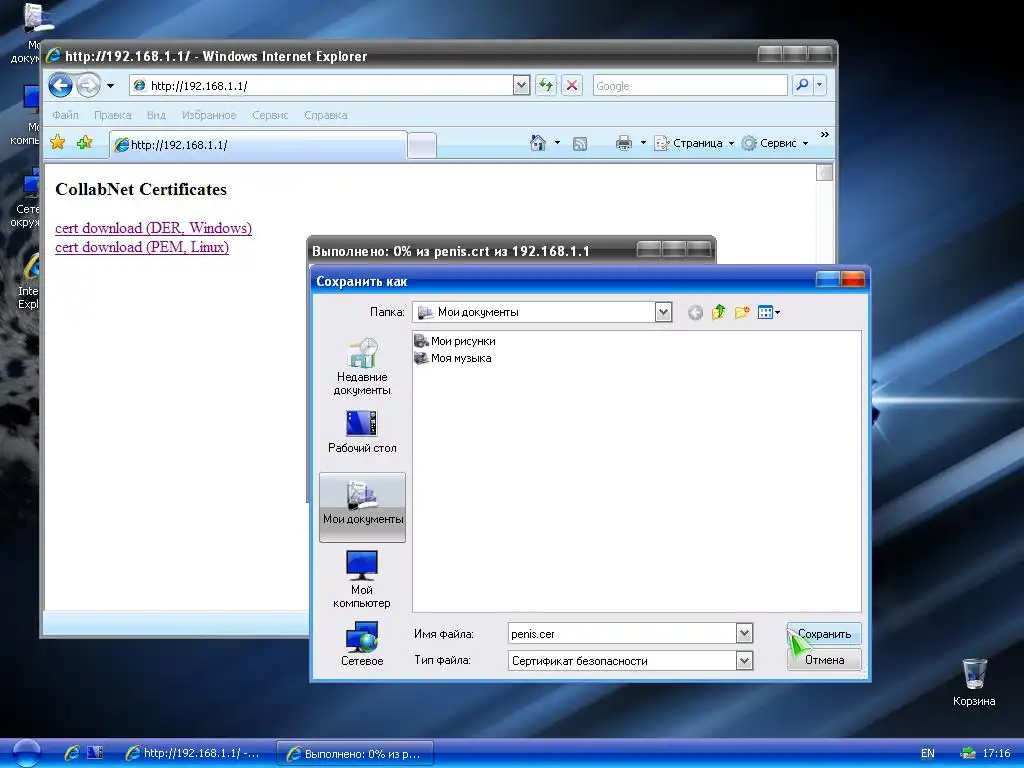This screenshot has height=768, width=1024.
Task: Open the Избранное menu
Action: tap(209, 115)
